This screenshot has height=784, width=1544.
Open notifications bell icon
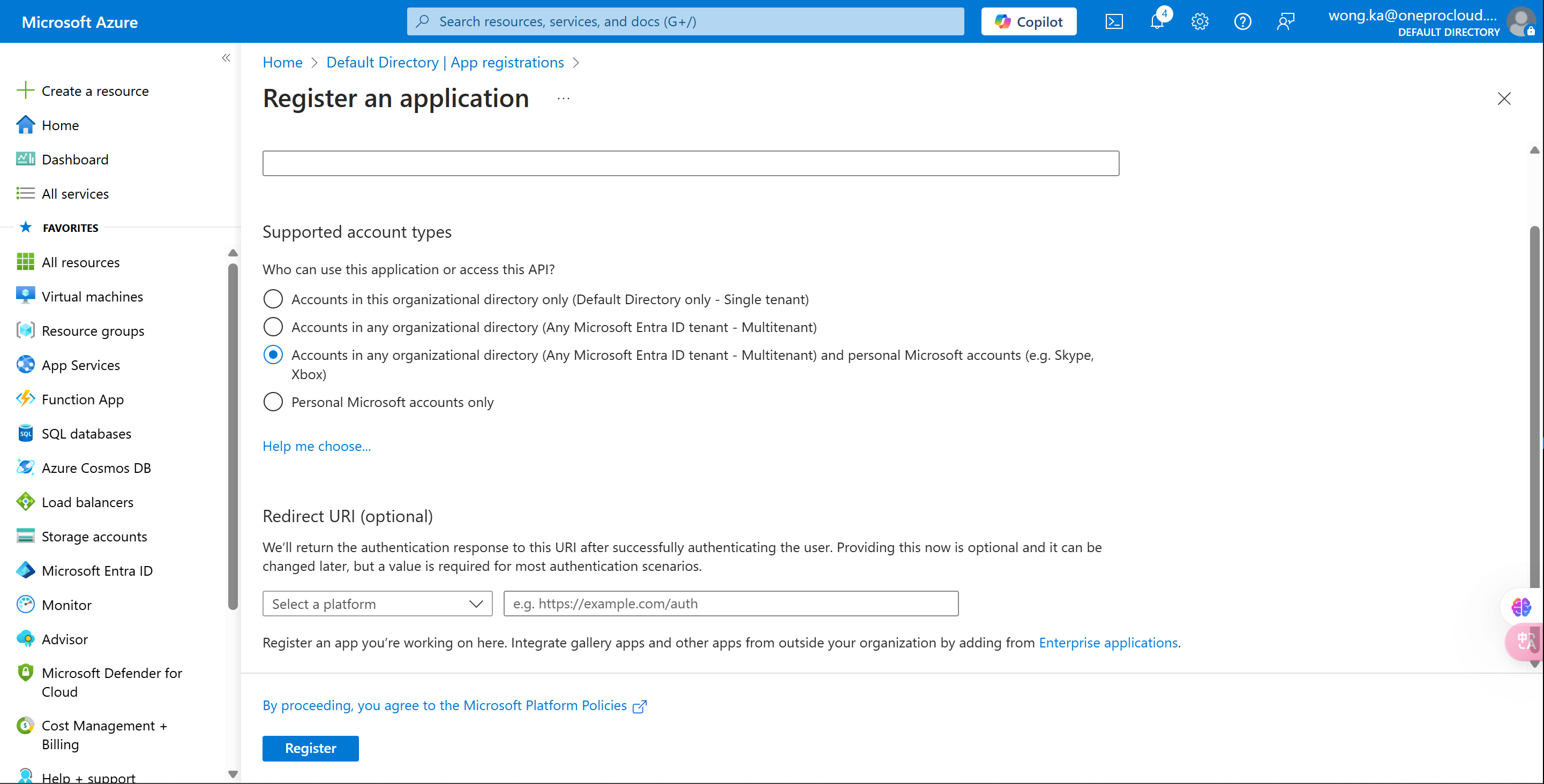[x=1157, y=22]
